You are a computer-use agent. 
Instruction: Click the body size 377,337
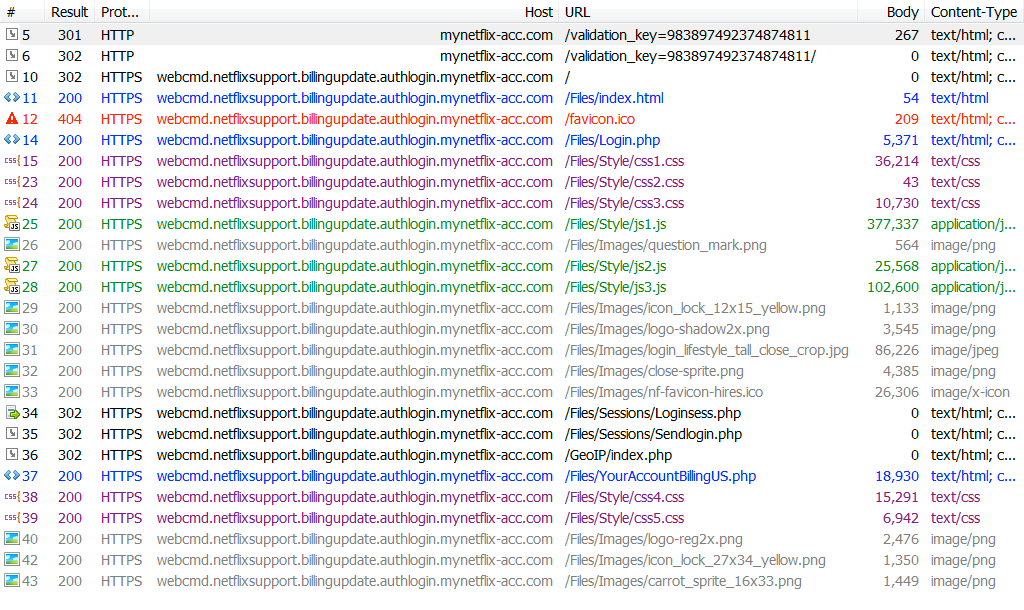point(893,224)
